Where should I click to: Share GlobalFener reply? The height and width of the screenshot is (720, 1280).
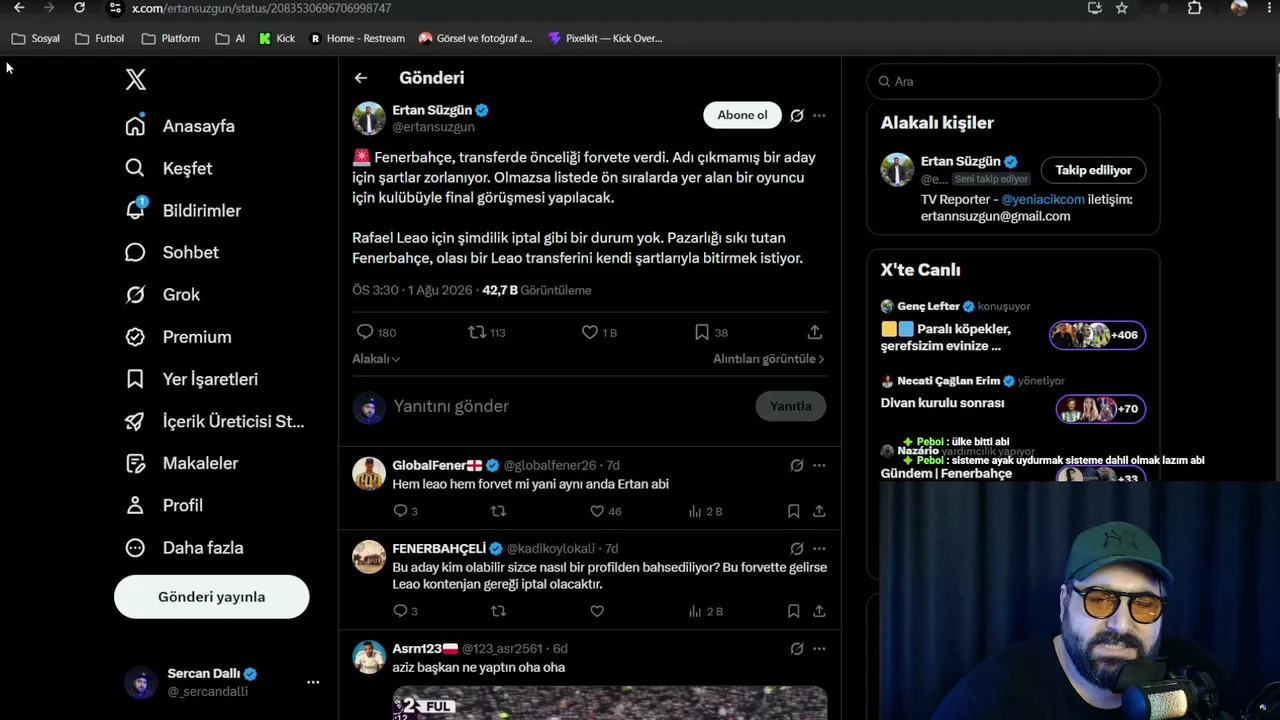819,511
